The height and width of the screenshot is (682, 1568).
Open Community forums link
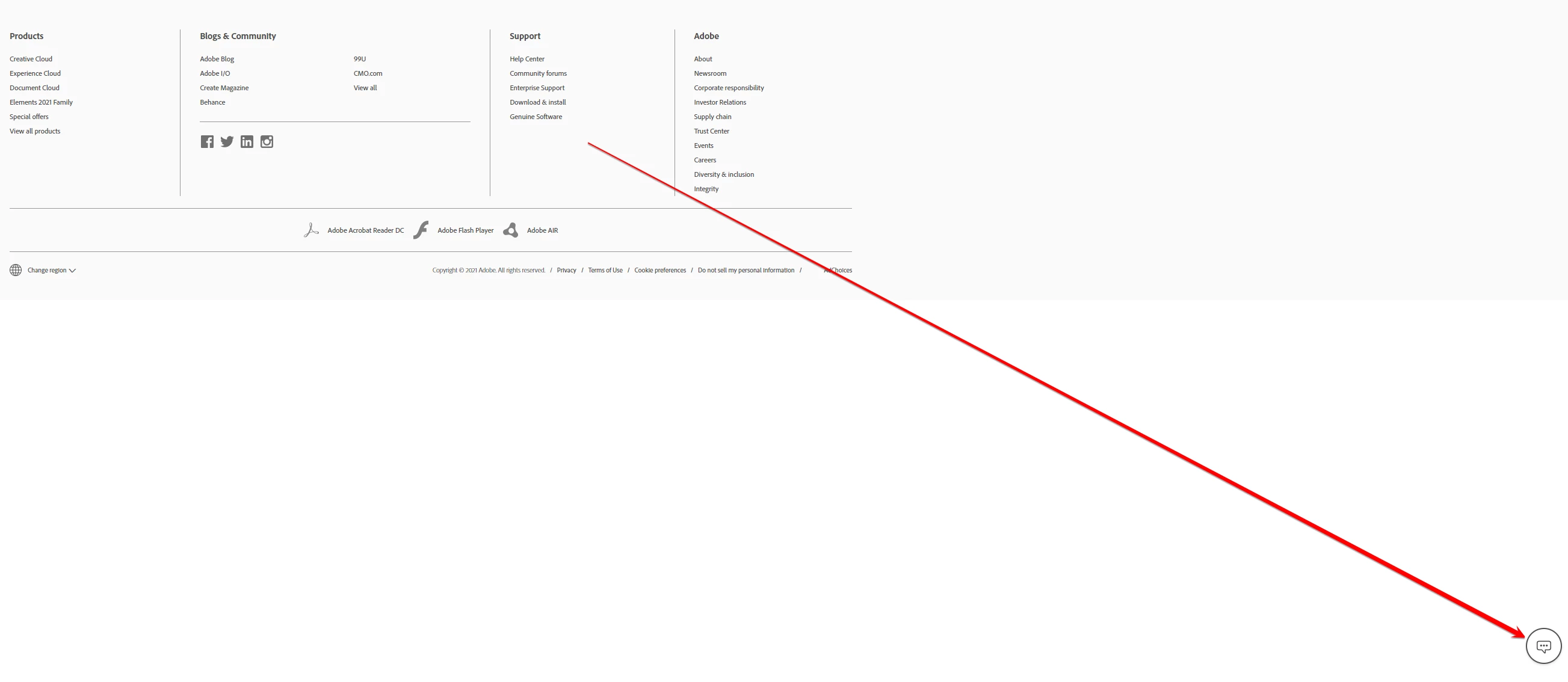[537, 73]
